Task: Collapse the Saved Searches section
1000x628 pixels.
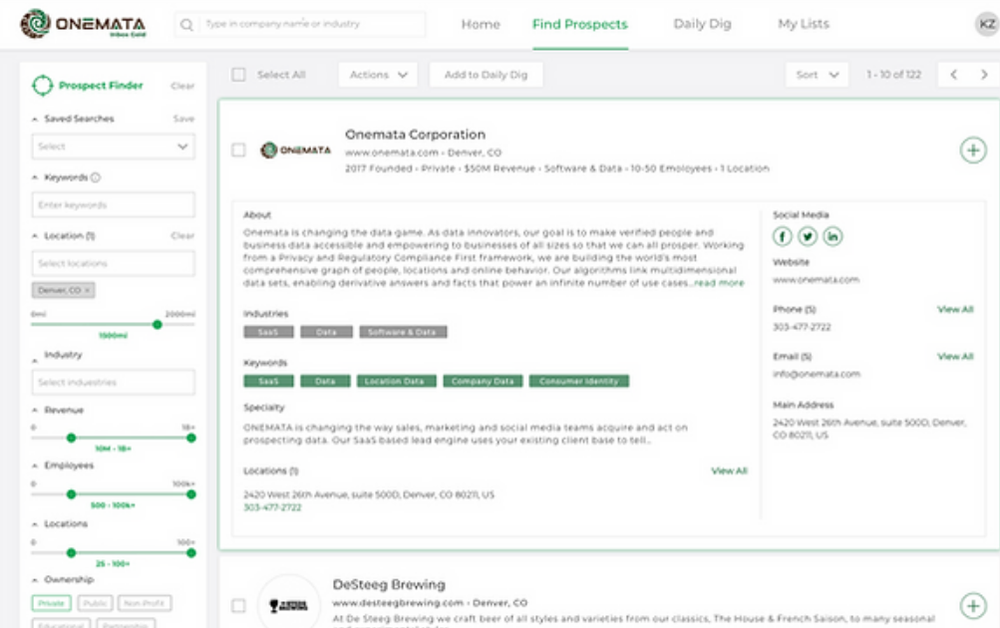Action: (x=35, y=119)
